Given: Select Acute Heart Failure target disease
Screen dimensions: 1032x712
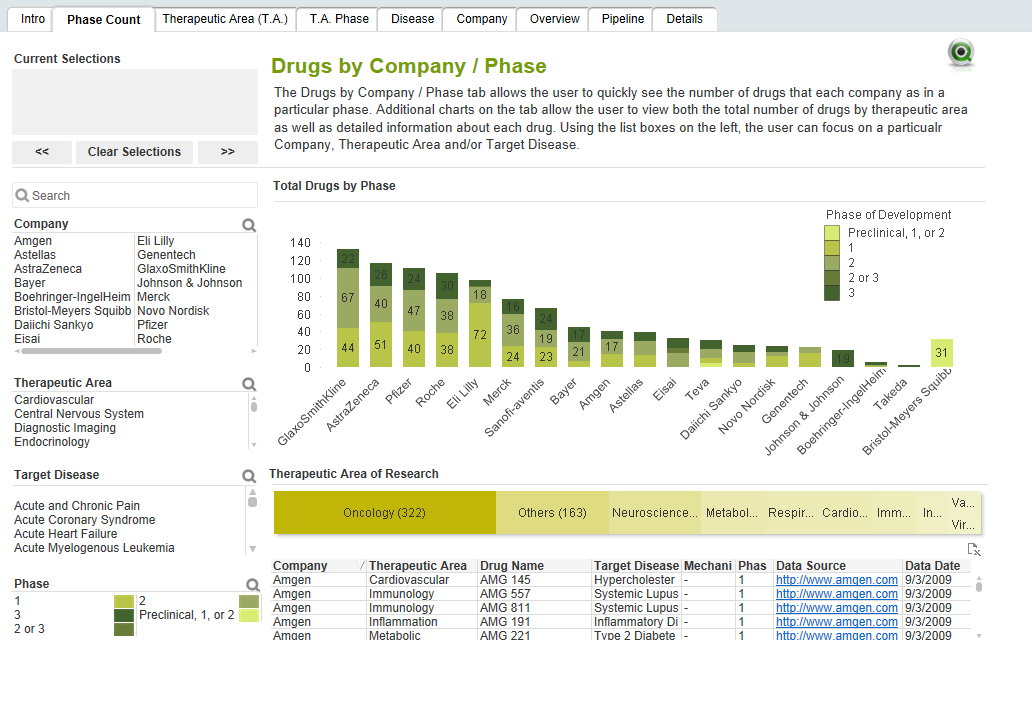Looking at the screenshot, I should pyautogui.click(x=66, y=534).
